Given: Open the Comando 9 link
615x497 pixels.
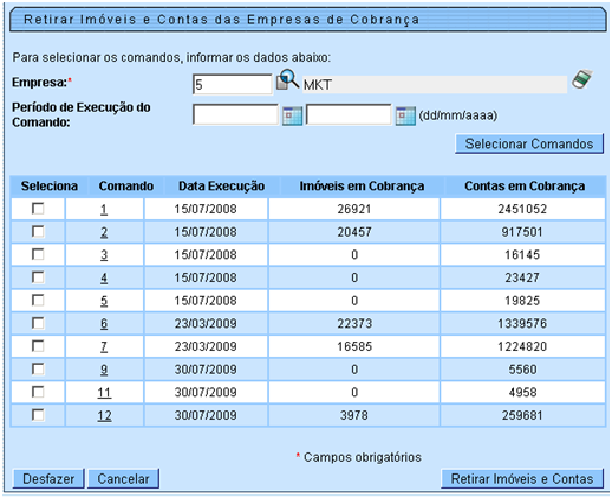Looking at the screenshot, I should point(104,369).
